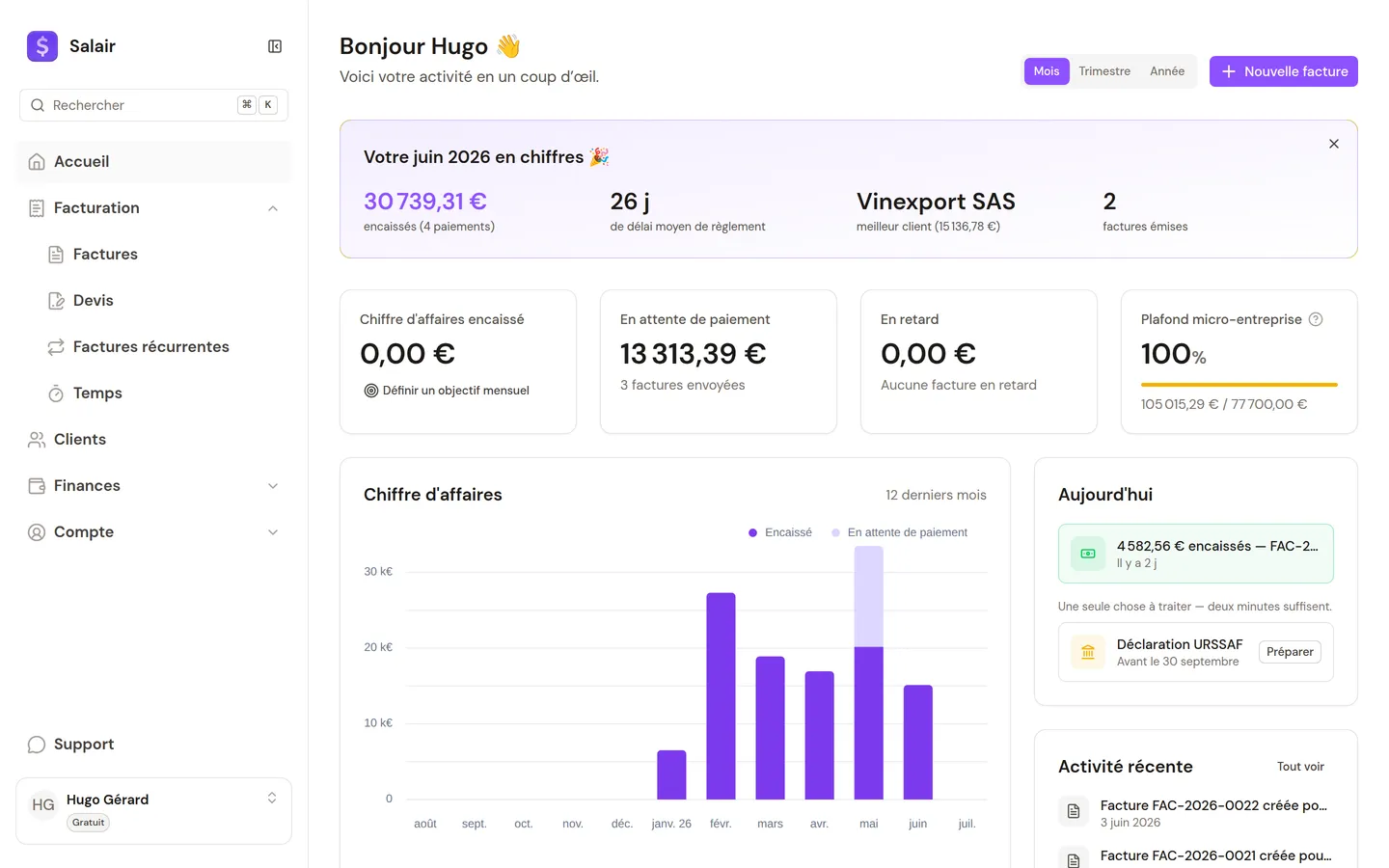The width and height of the screenshot is (1389, 868).
Task: Click the search magnifier icon
Action: [38, 105]
